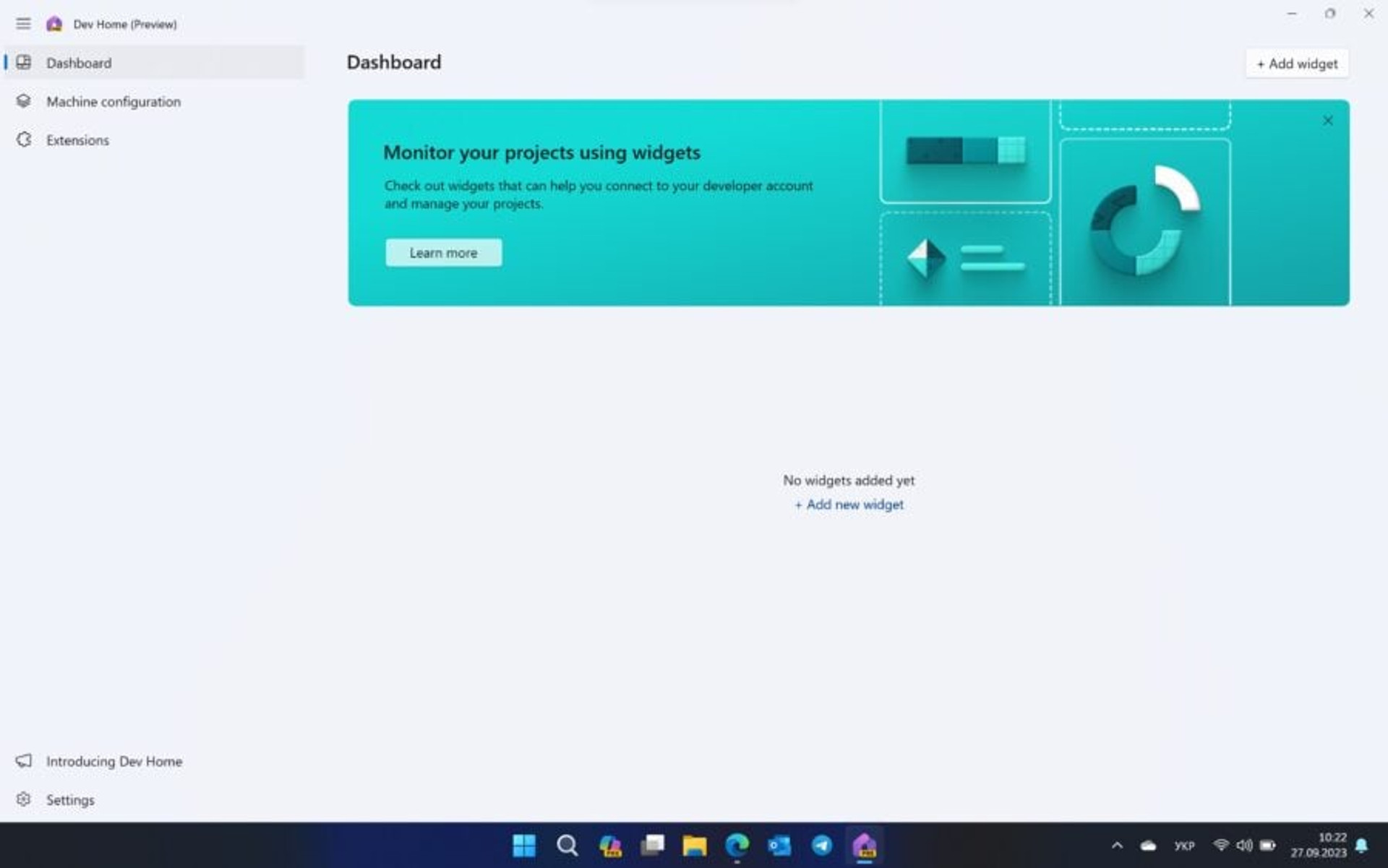Click + Add new widget link

point(849,504)
